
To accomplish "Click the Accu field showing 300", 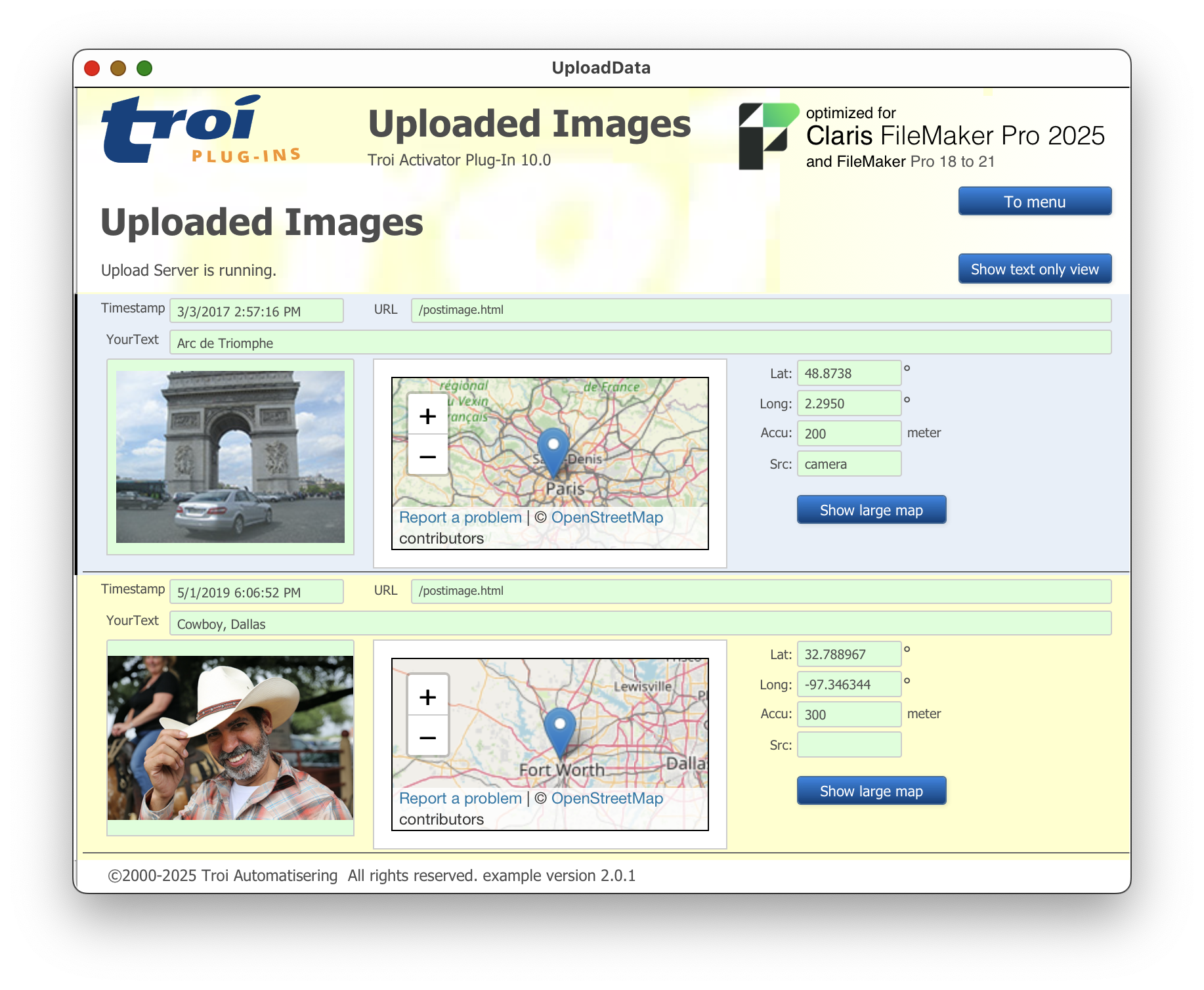I will [849, 714].
